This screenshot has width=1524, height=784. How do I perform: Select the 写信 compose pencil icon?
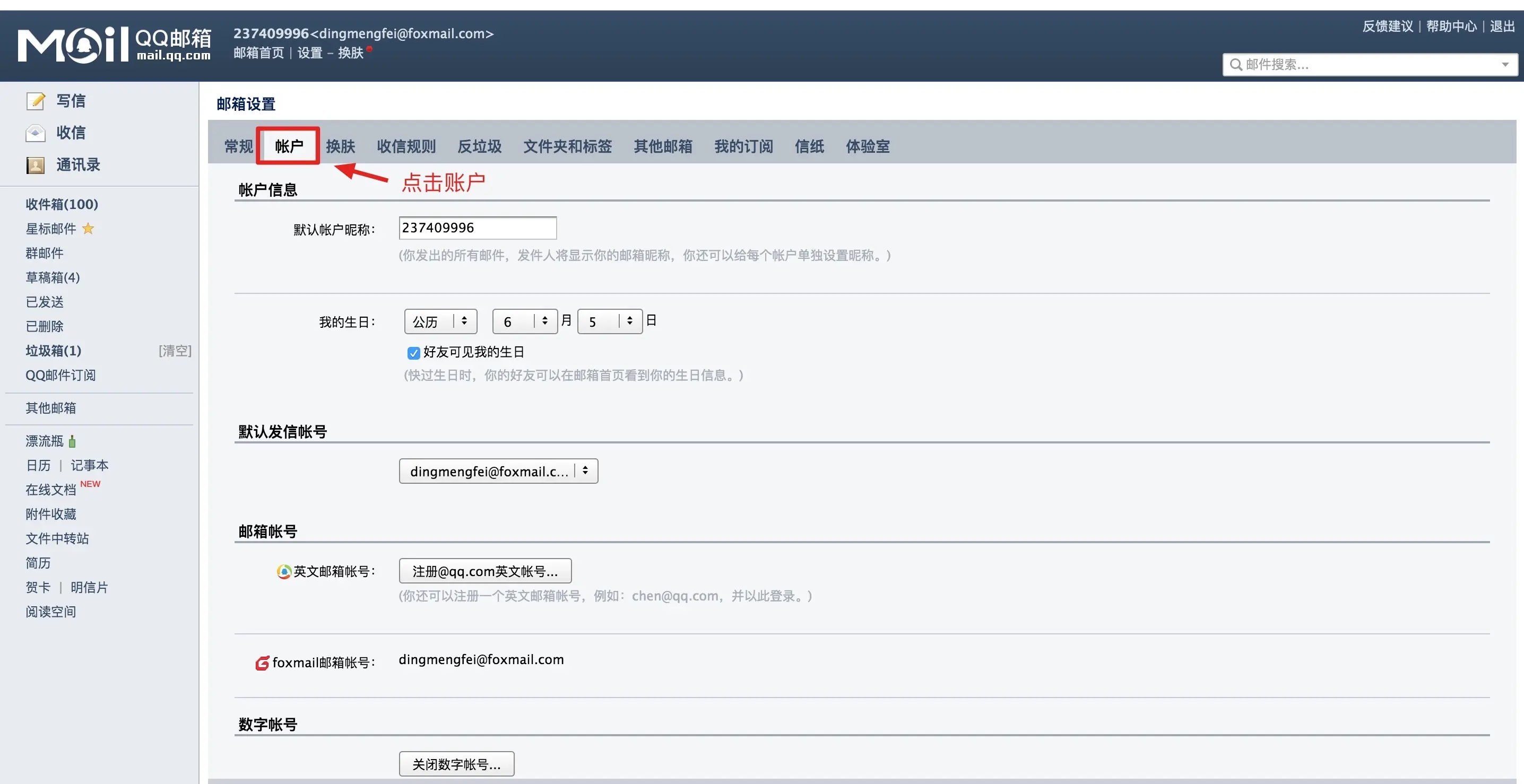36,100
